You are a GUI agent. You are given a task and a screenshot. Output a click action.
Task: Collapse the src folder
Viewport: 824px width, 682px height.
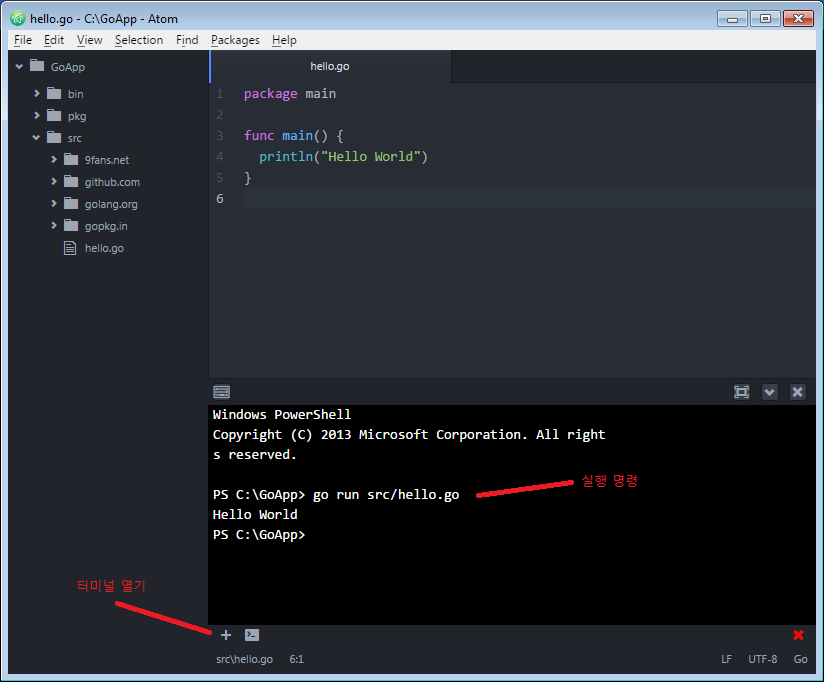pyautogui.click(x=37, y=138)
